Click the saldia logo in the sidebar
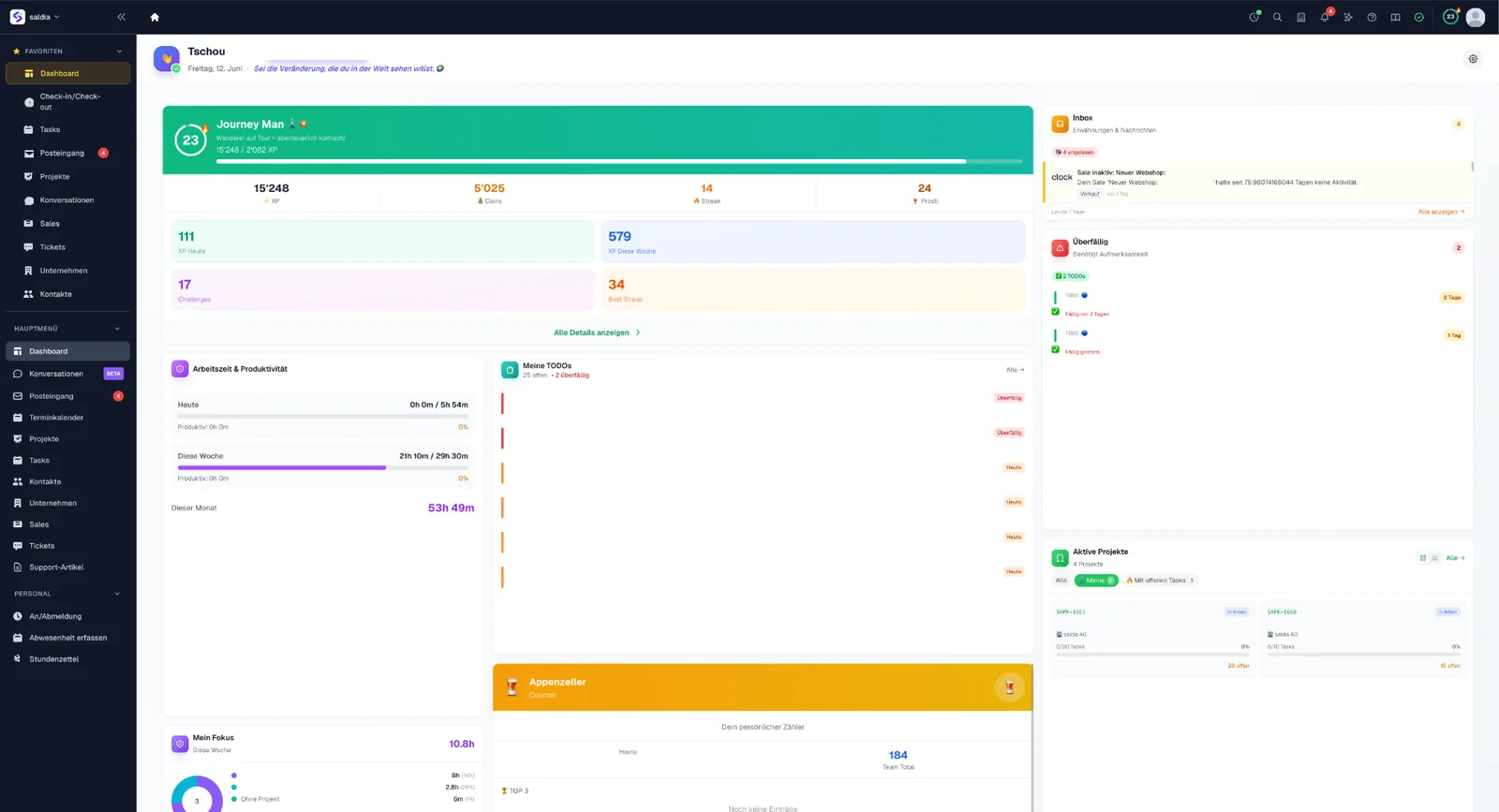 pyautogui.click(x=17, y=17)
